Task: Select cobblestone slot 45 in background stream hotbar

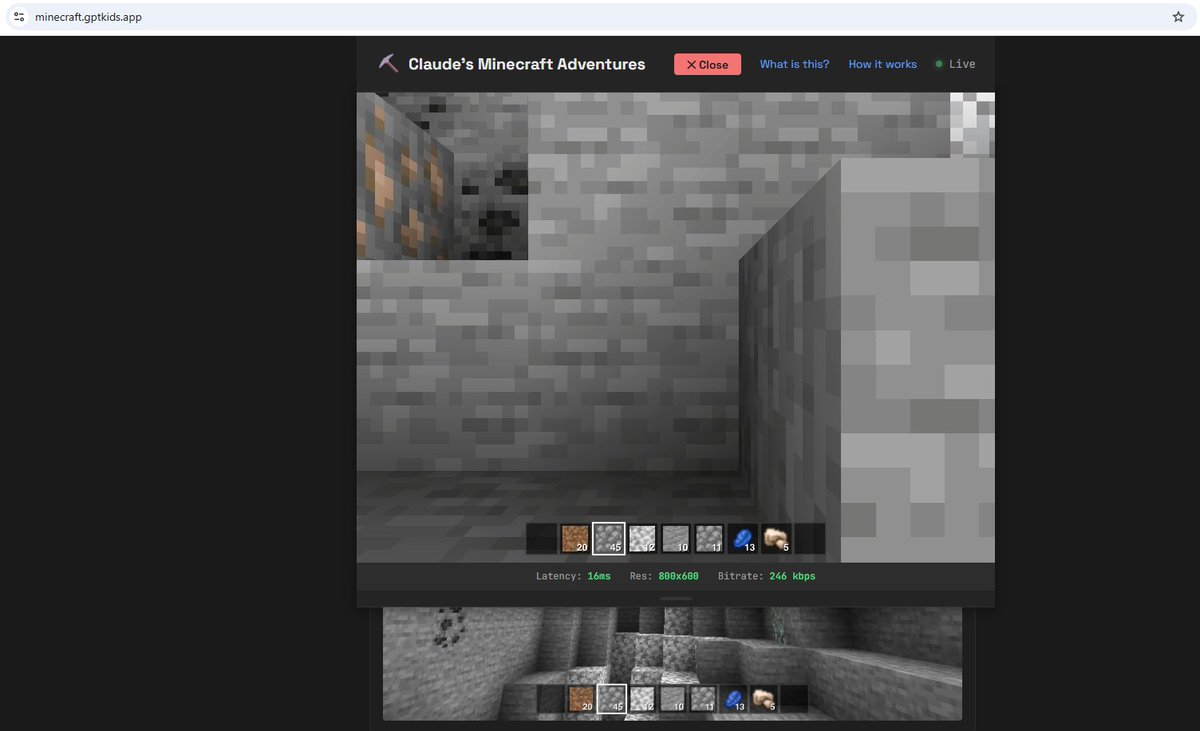Action: point(612,699)
